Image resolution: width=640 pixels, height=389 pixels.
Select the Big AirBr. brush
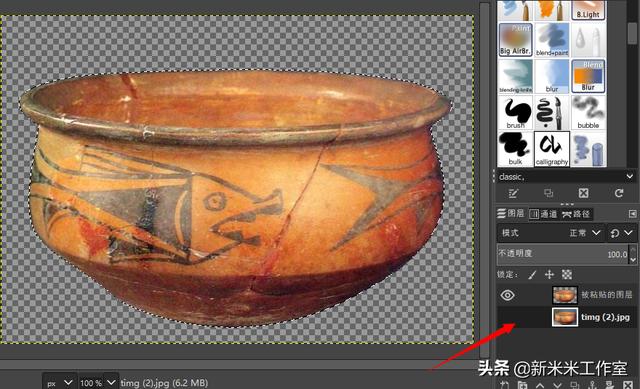516,40
